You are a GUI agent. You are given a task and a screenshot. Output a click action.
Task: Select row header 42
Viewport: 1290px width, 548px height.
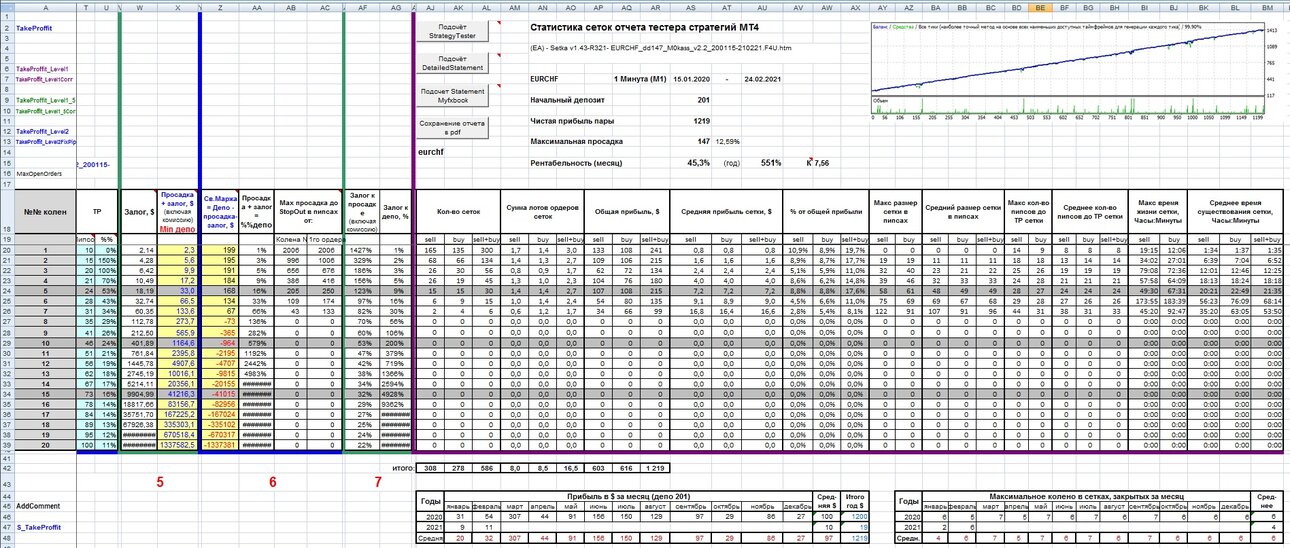pos(6,469)
